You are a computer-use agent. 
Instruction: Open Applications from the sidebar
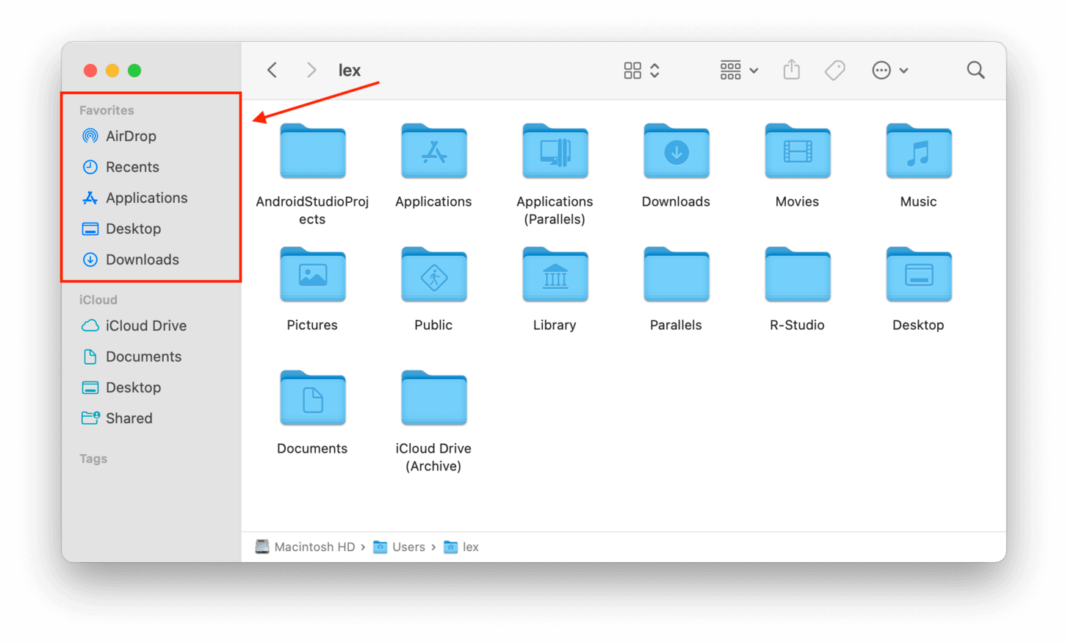146,197
